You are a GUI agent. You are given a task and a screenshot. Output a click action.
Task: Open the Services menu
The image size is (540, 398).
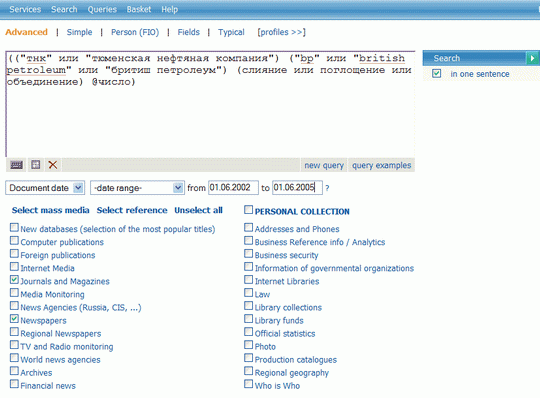[x=25, y=9]
